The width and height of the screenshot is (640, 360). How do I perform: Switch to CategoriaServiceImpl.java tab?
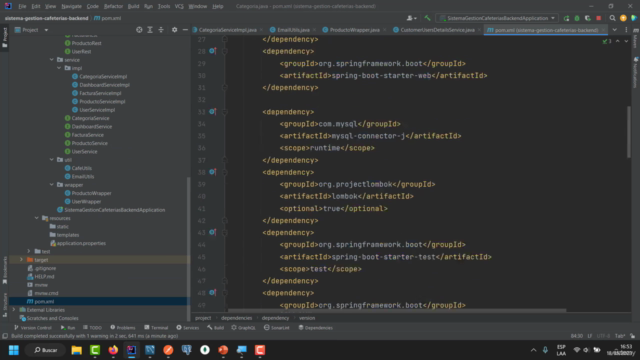(227, 30)
